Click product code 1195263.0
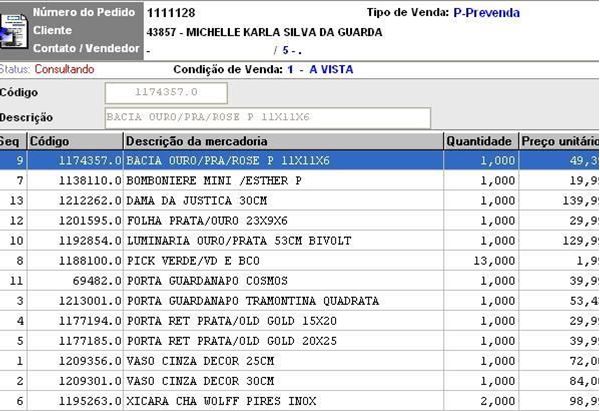The height and width of the screenshot is (411, 600). (90, 401)
